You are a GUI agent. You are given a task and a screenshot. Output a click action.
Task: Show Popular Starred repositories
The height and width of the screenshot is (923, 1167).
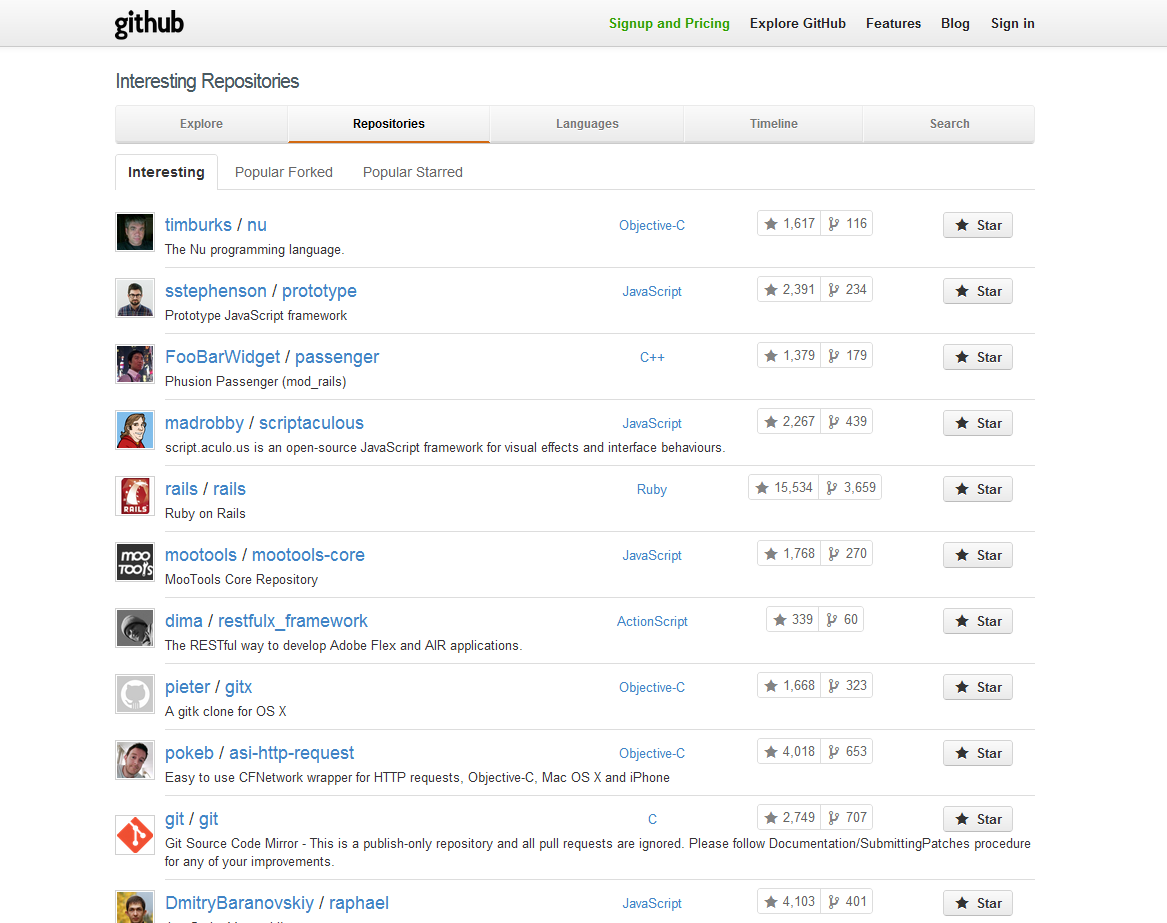pyautogui.click(x=412, y=172)
